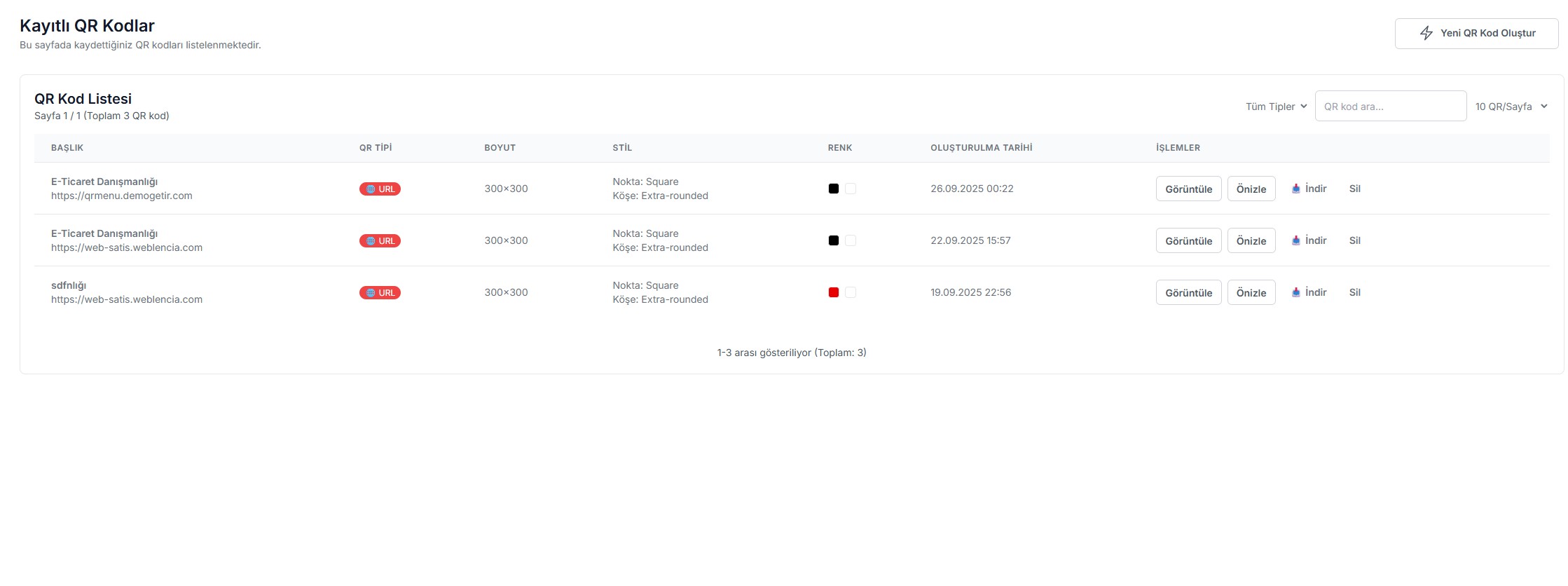The height and width of the screenshot is (586, 1568).
Task: Select the white color swatch in second row
Action: tap(851, 240)
